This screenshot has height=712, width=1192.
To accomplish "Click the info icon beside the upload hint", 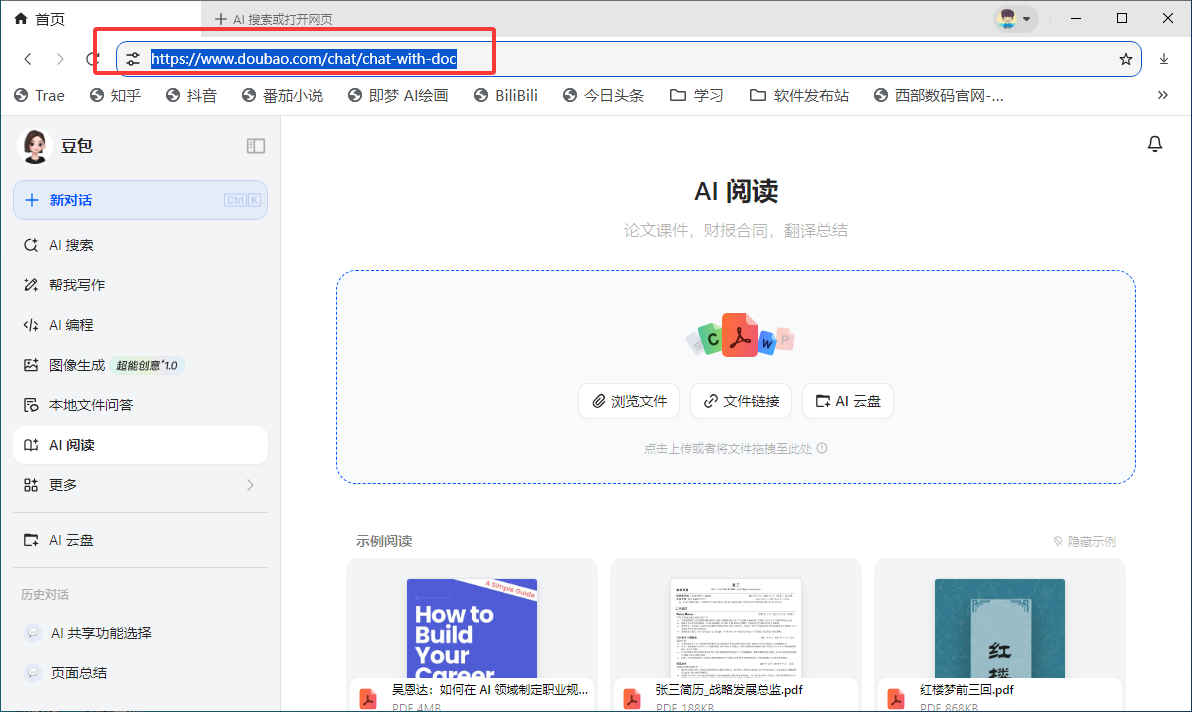I will 822,448.
